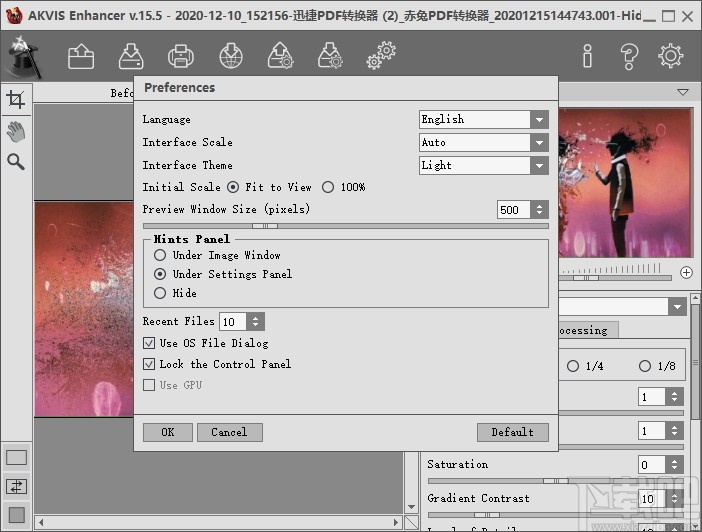Viewport: 702px width, 532px height.
Task: Open help question mark icon
Action: pyautogui.click(x=629, y=56)
